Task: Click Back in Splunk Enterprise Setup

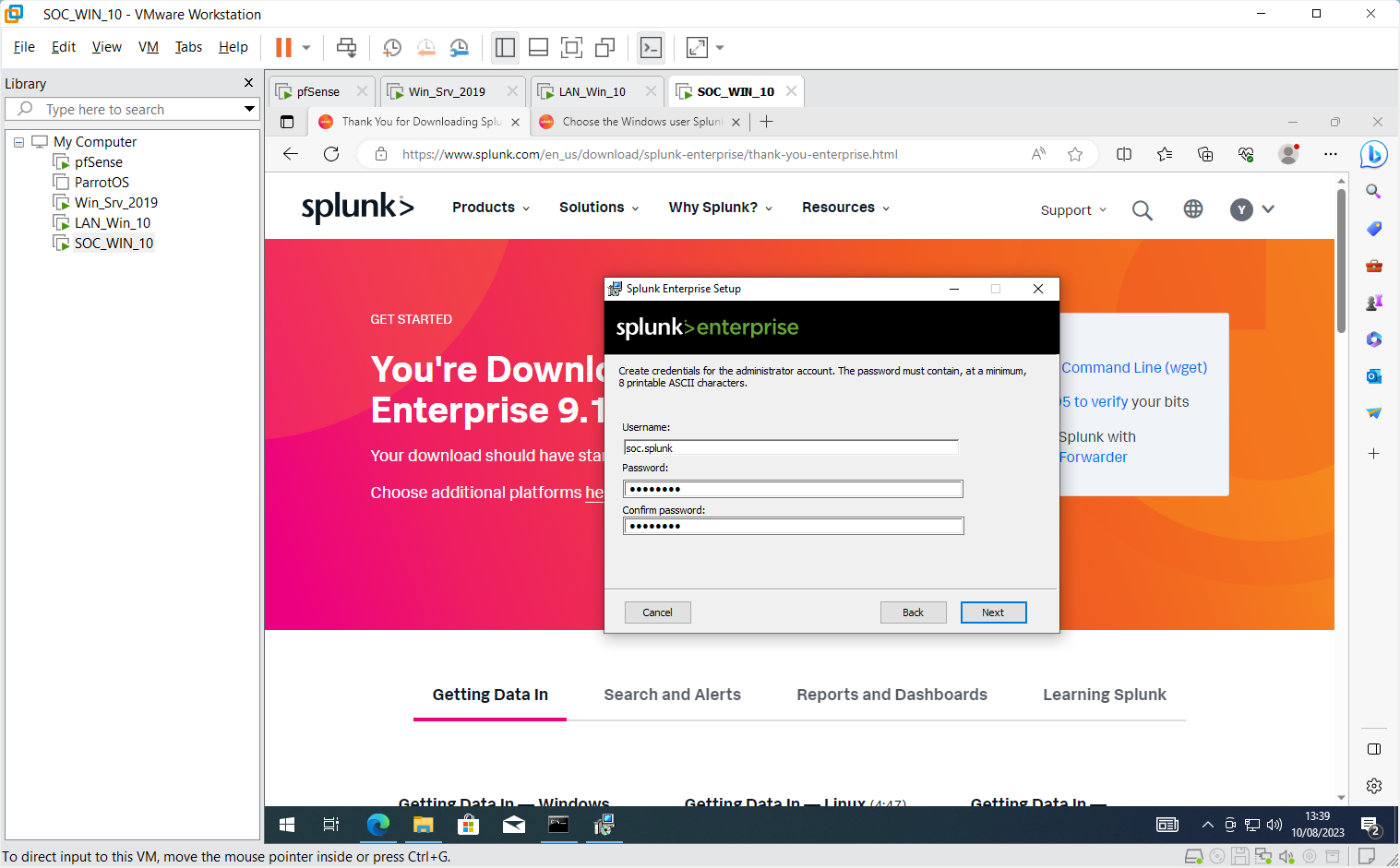Action: 913,612
